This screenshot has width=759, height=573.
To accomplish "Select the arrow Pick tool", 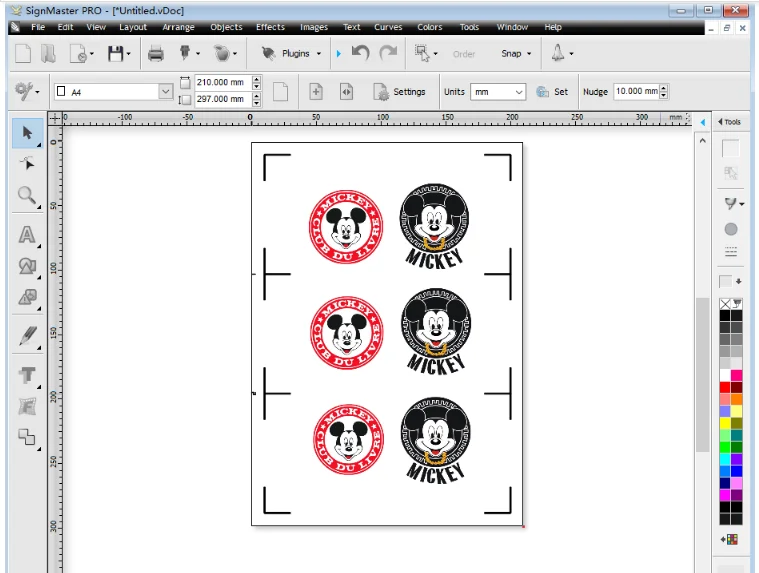I will (x=27, y=133).
